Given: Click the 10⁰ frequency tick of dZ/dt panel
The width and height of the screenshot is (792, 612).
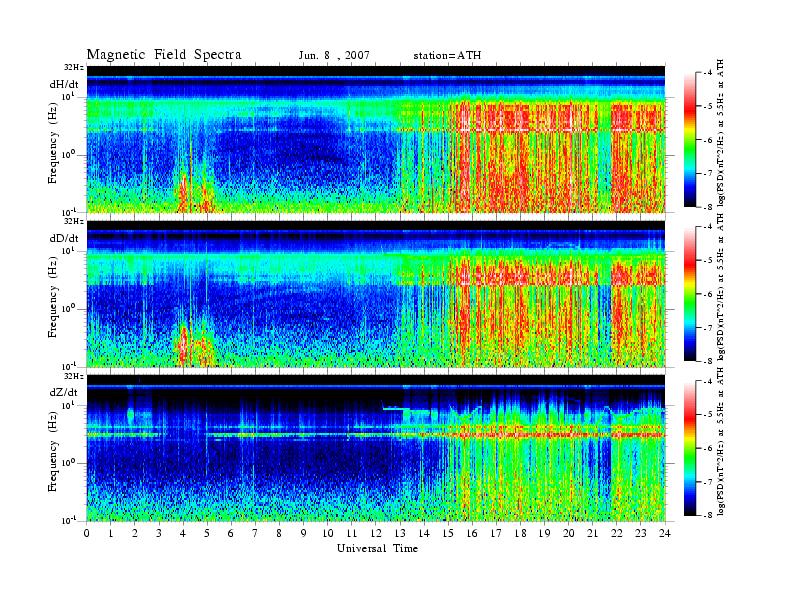Looking at the screenshot, I should click(69, 463).
